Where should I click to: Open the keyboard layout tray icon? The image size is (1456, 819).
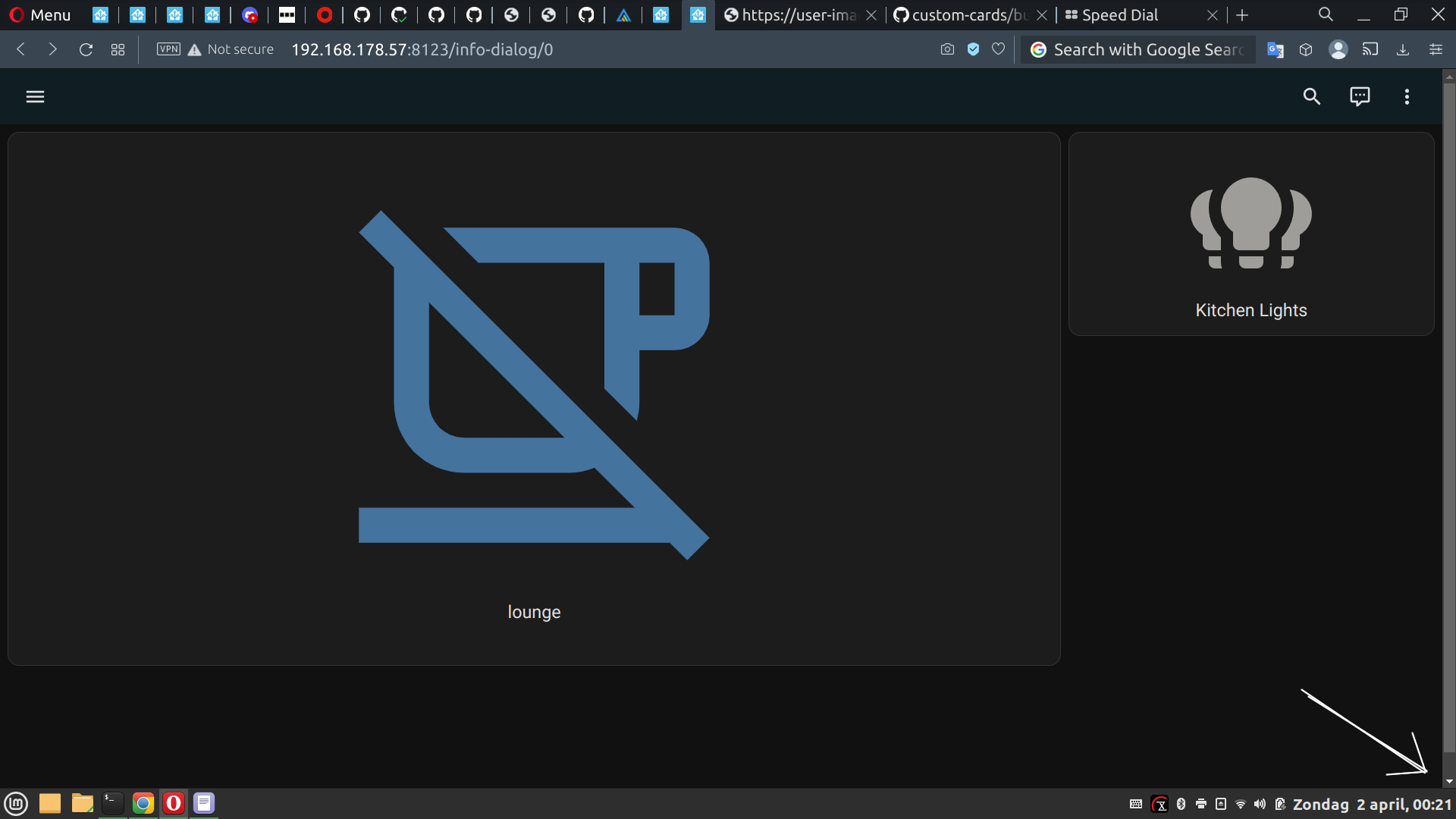1136,804
